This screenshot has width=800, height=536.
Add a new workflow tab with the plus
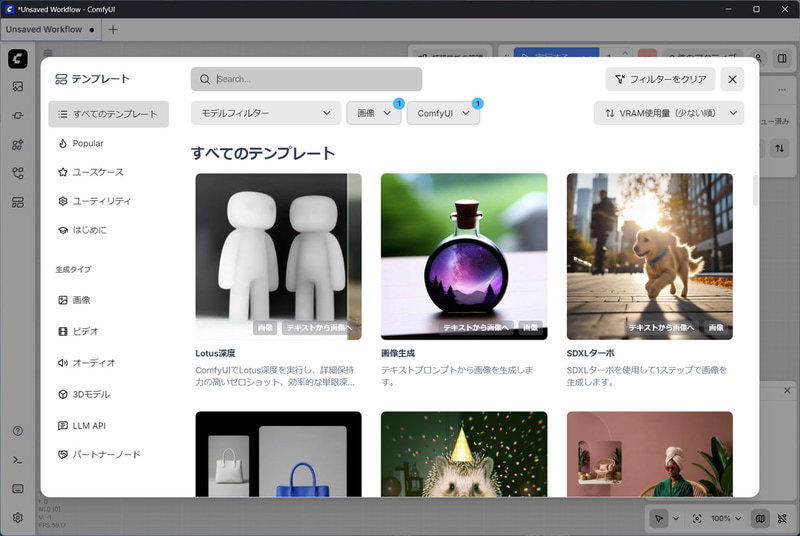click(x=113, y=30)
